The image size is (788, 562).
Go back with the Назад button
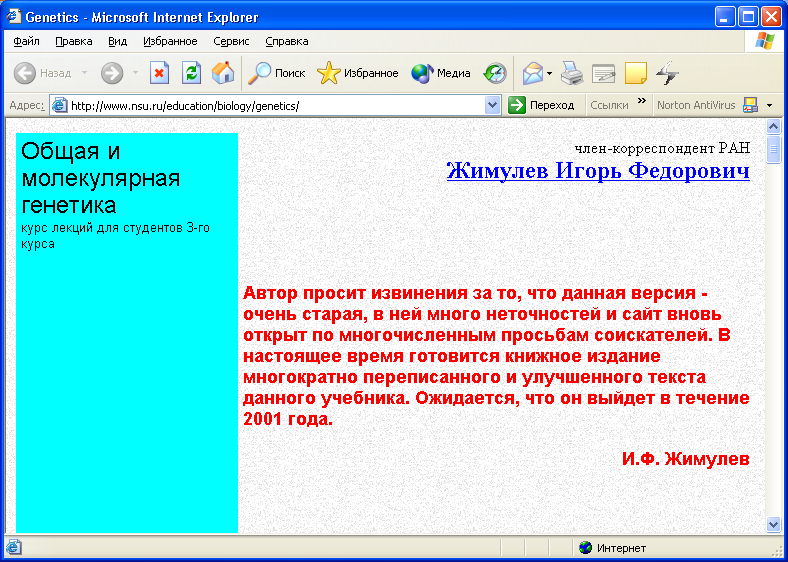click(x=42, y=73)
